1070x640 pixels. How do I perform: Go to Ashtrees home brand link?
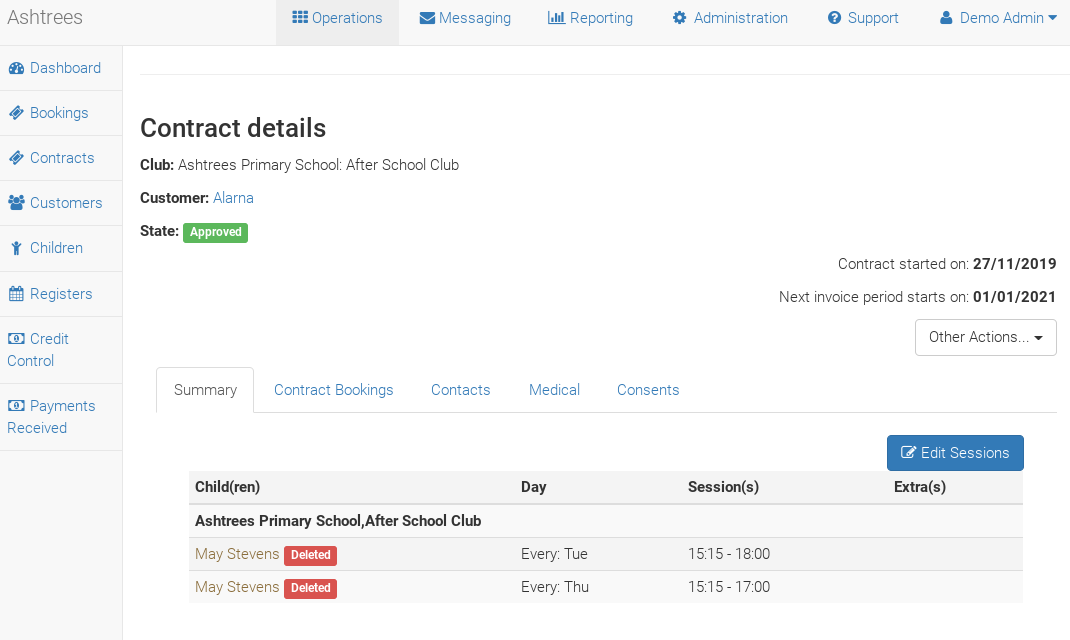(x=45, y=18)
